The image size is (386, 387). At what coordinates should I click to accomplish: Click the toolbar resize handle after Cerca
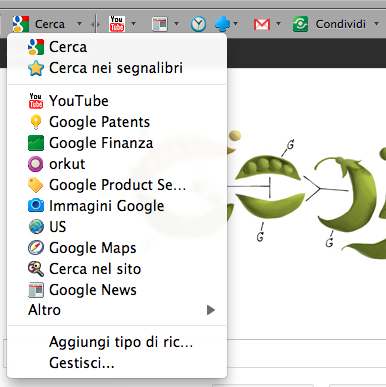click(96, 24)
